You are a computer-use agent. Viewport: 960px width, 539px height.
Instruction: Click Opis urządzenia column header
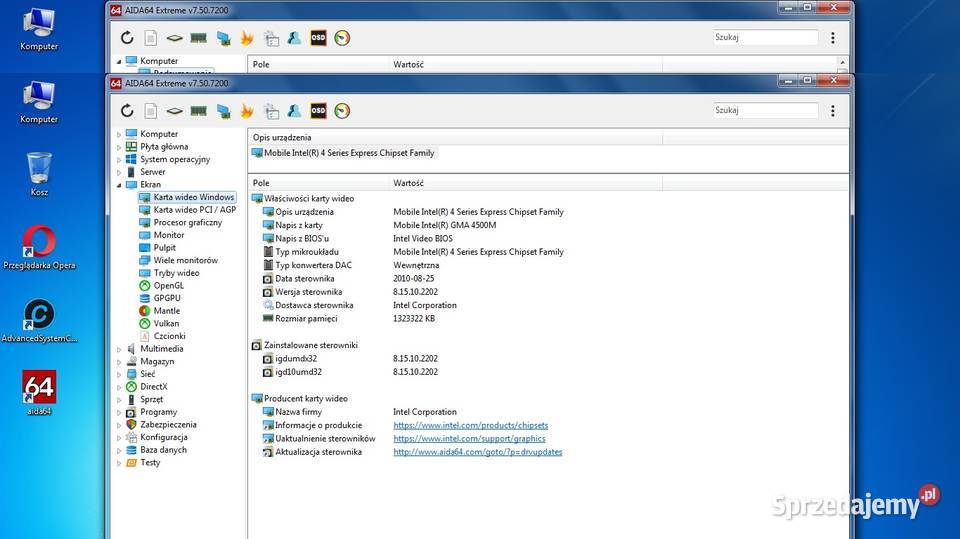455,138
